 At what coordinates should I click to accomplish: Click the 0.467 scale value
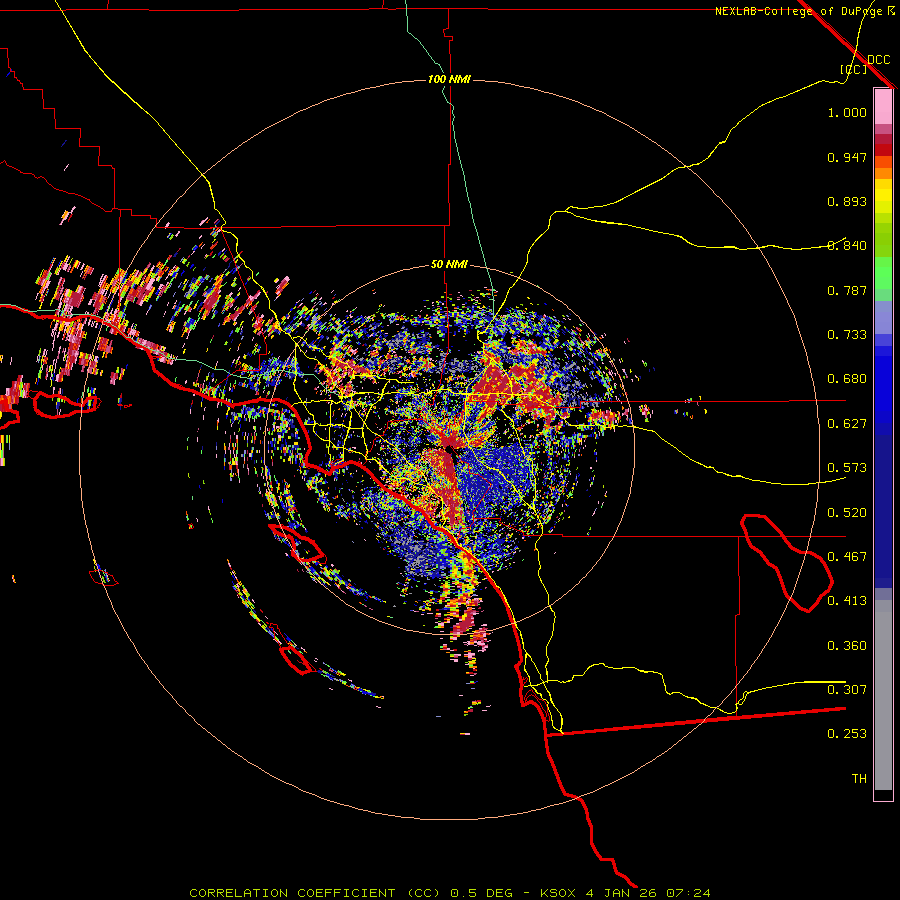[847, 557]
